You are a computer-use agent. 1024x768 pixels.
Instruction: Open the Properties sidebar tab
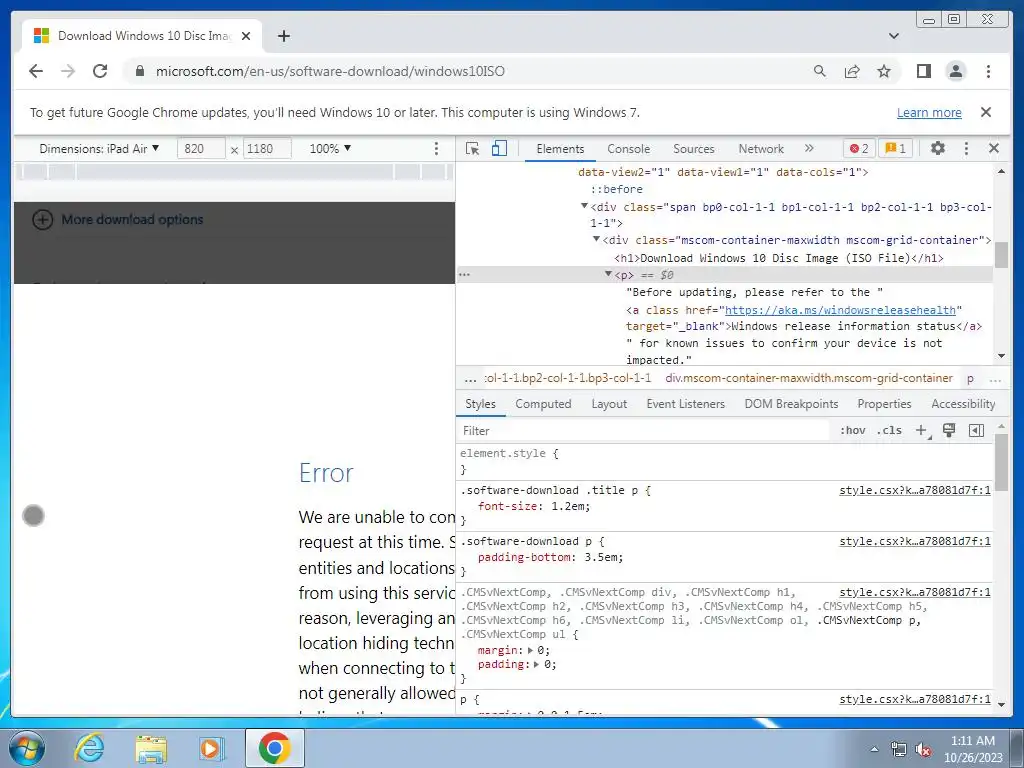coord(884,404)
